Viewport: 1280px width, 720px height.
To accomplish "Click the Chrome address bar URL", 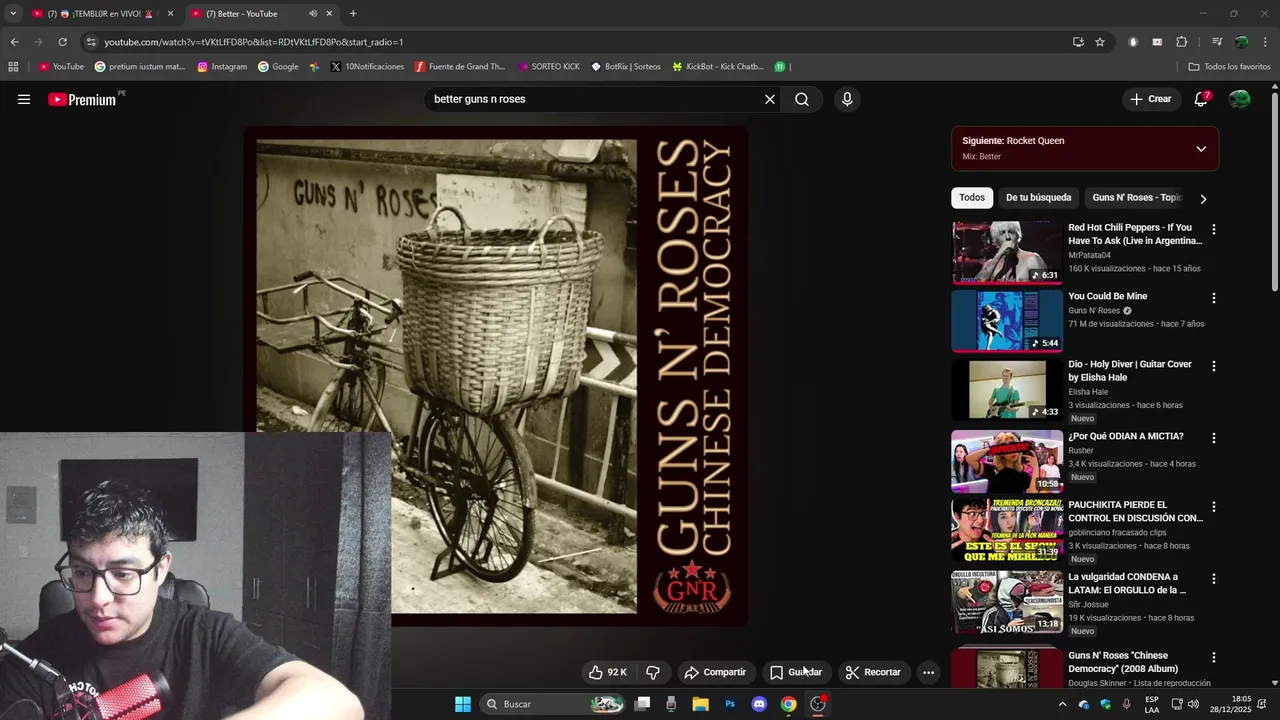I will click(x=254, y=42).
